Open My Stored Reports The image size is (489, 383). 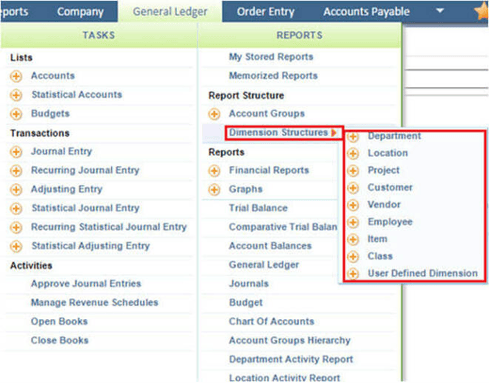coord(271,57)
